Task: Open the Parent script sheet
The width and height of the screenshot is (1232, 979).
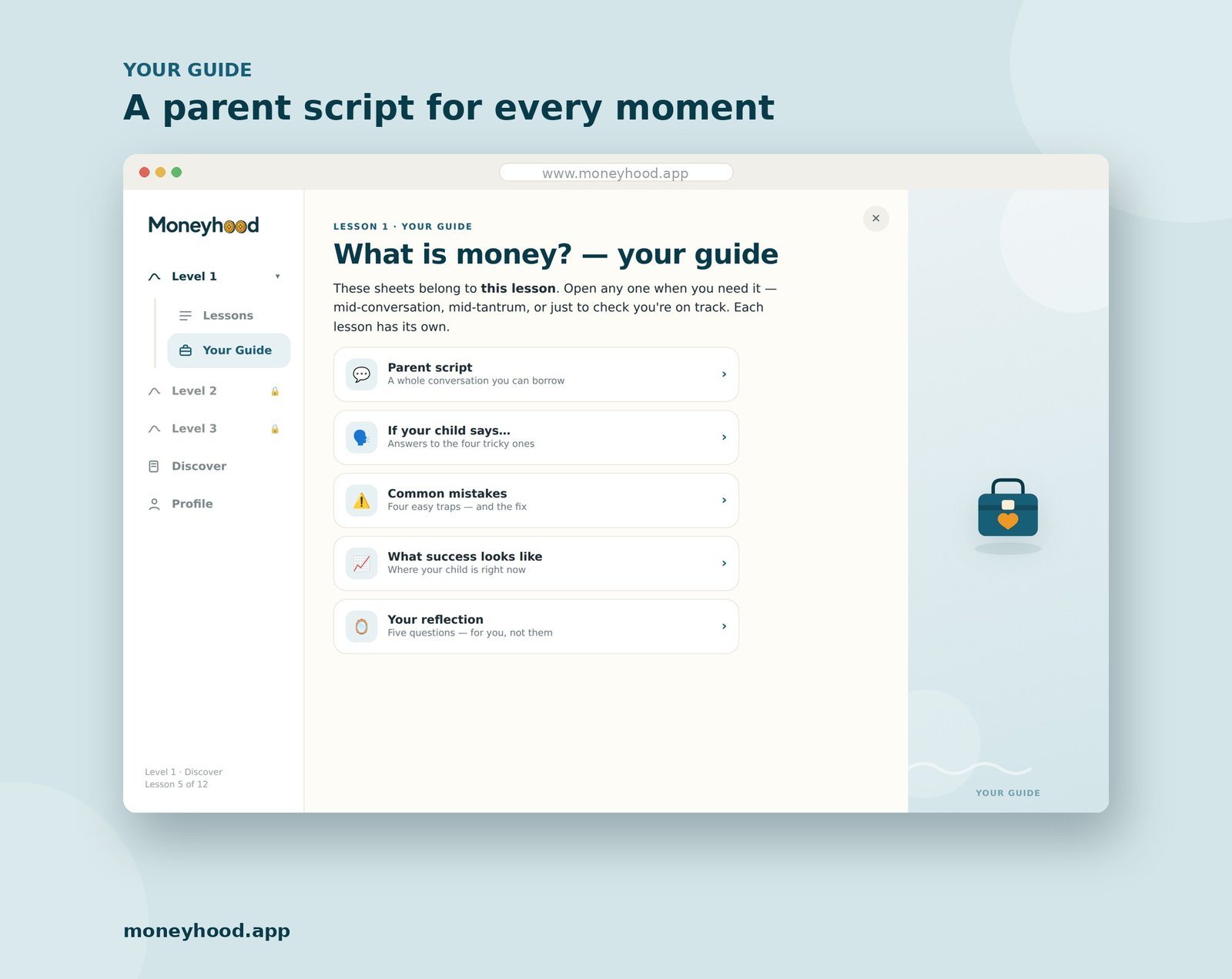Action: (536, 374)
